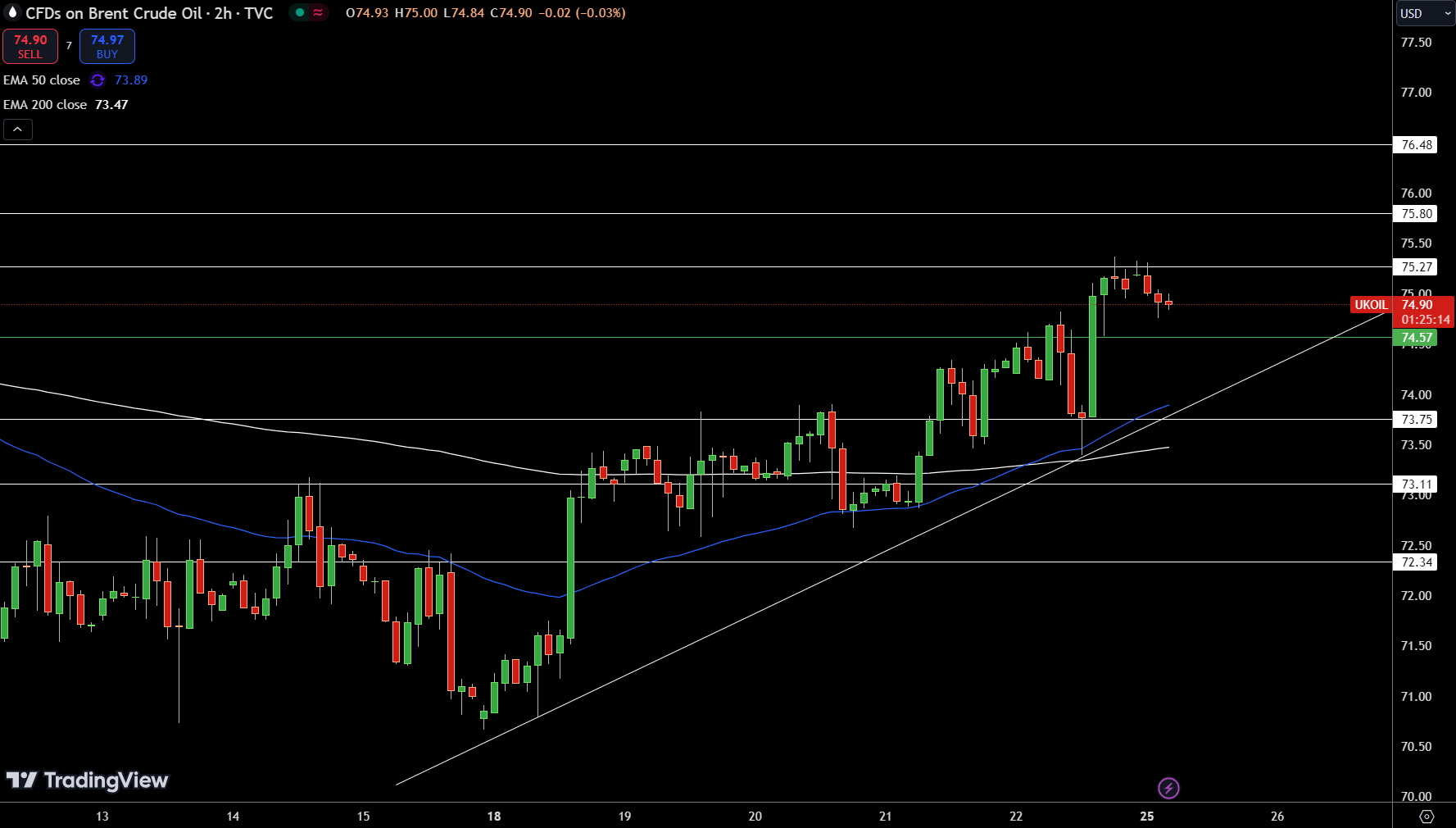Select the EMA 50 close indicator label

click(42, 80)
